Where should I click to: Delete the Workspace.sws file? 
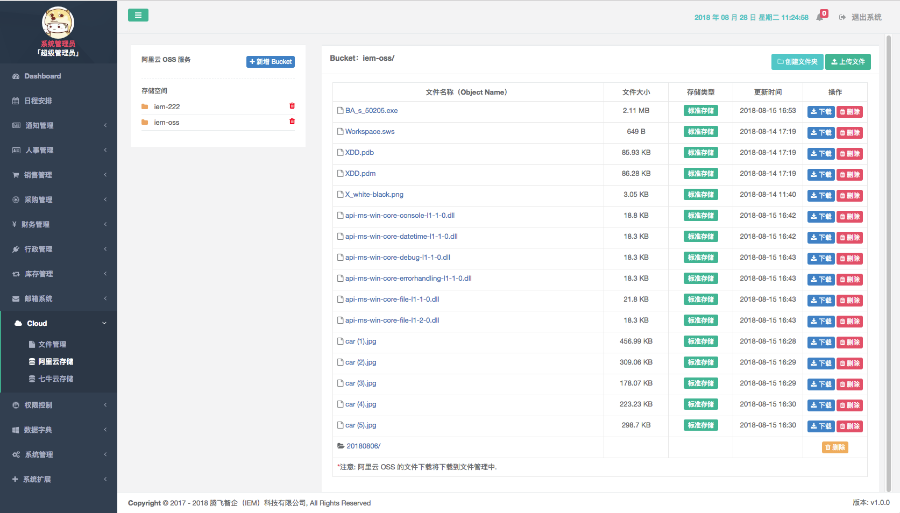(850, 132)
